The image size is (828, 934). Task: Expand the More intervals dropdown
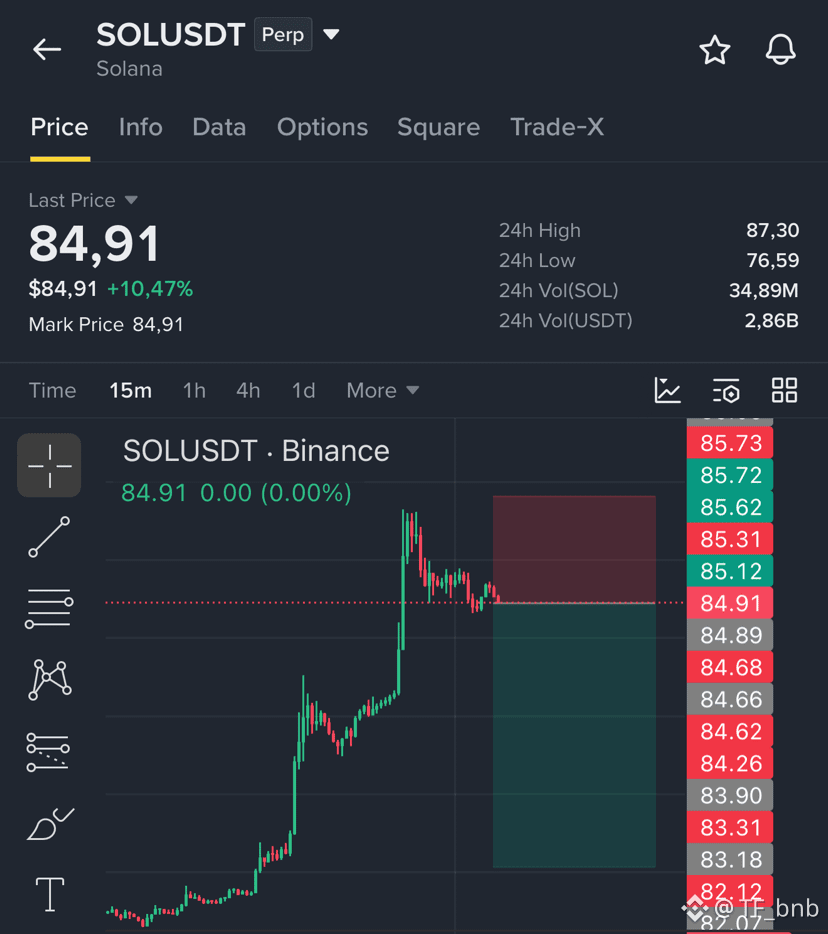click(383, 391)
